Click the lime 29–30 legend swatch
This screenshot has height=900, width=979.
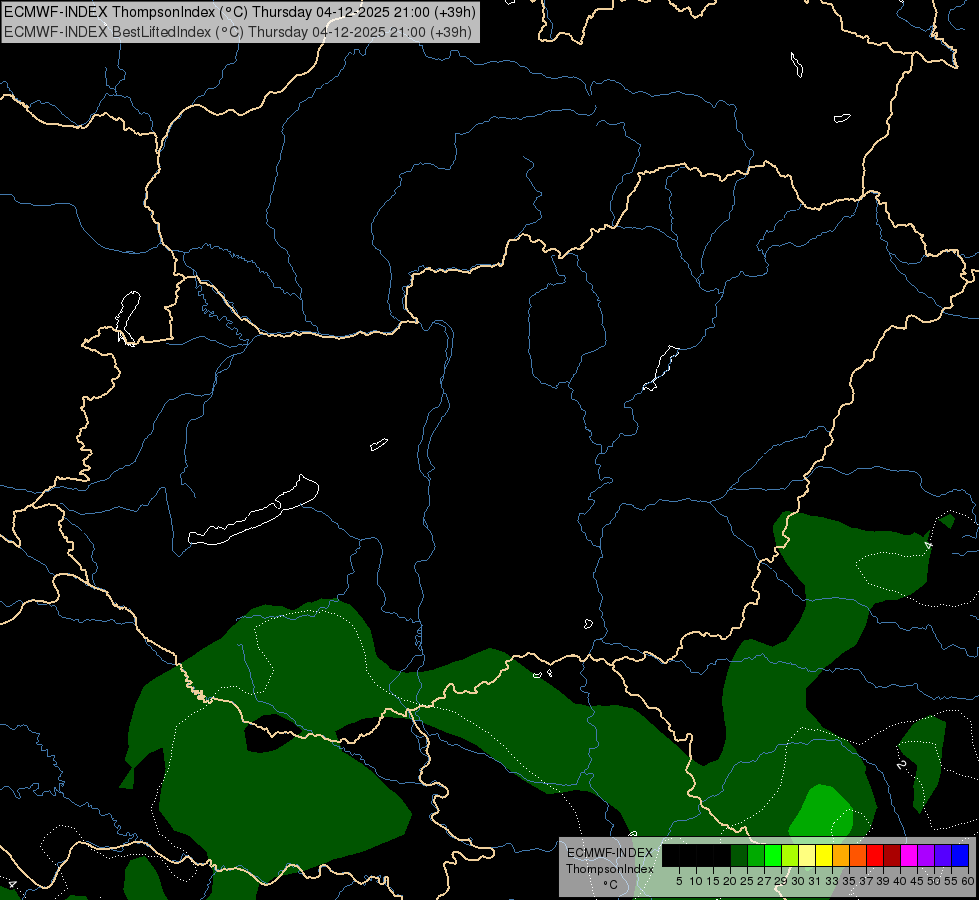tap(790, 855)
